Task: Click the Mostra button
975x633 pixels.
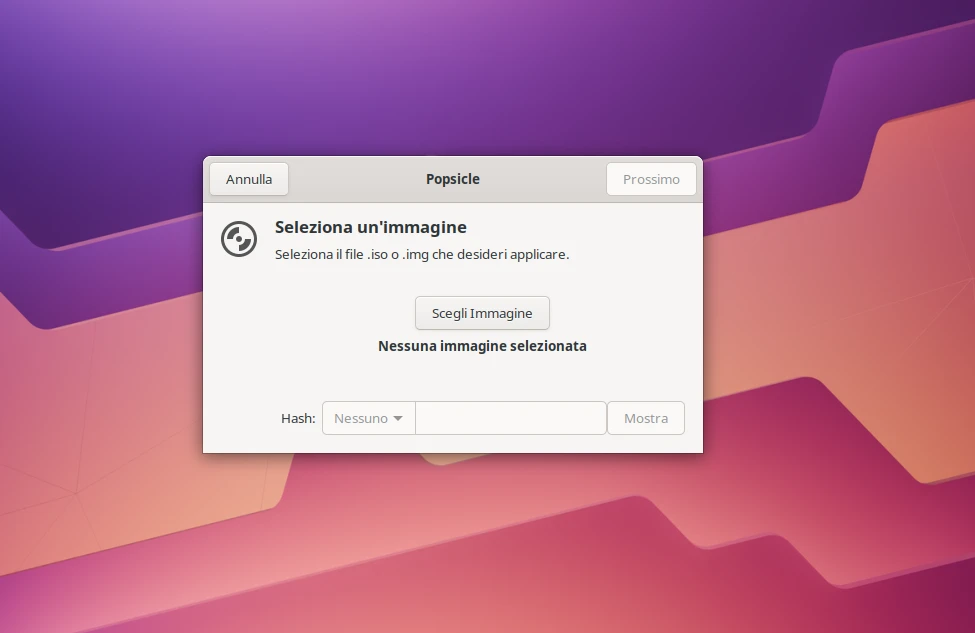Action: (645, 418)
